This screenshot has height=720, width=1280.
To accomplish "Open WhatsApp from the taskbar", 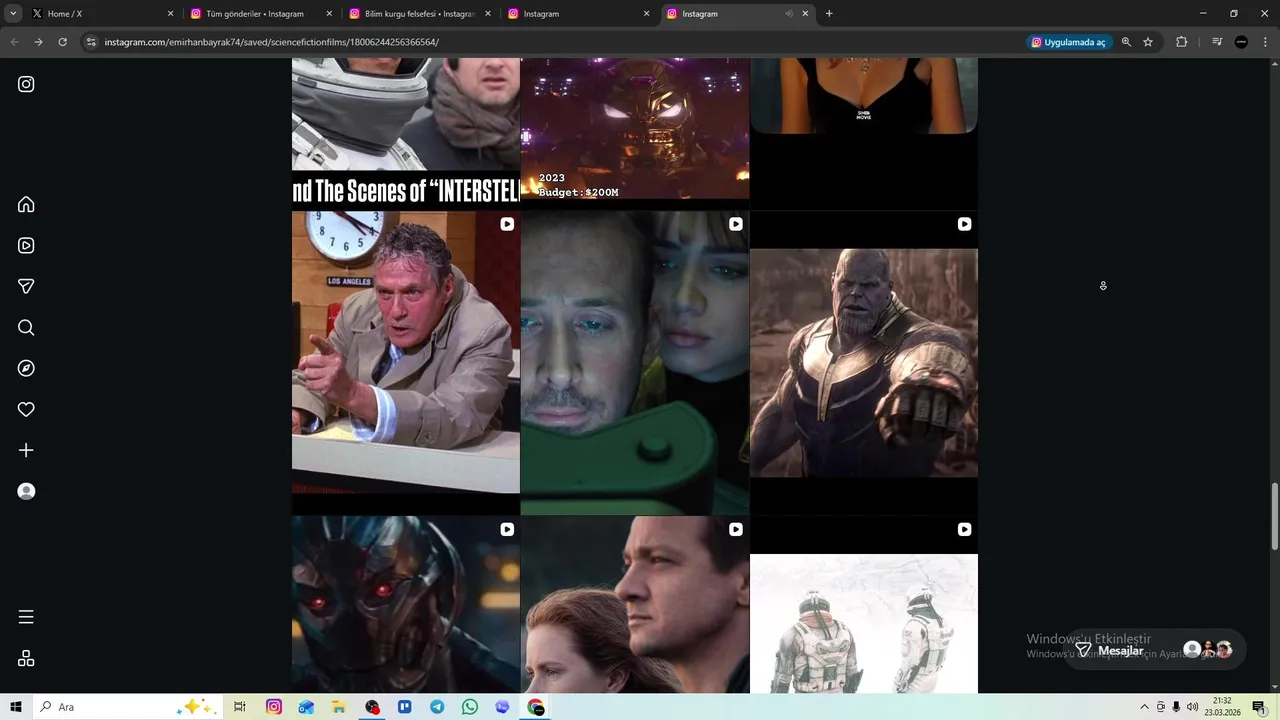I will 470,707.
